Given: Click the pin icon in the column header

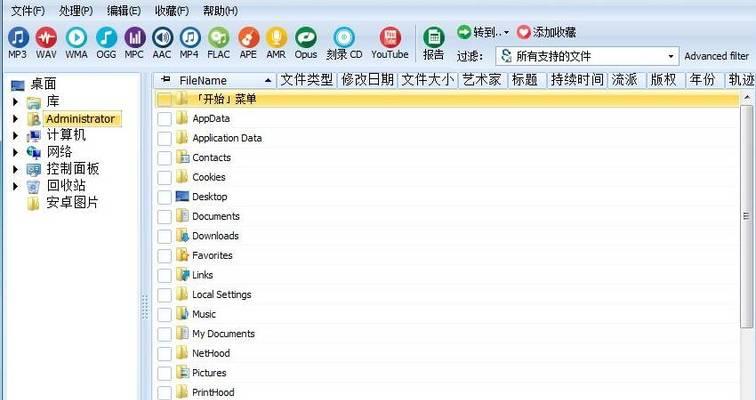Looking at the screenshot, I should click(x=166, y=79).
